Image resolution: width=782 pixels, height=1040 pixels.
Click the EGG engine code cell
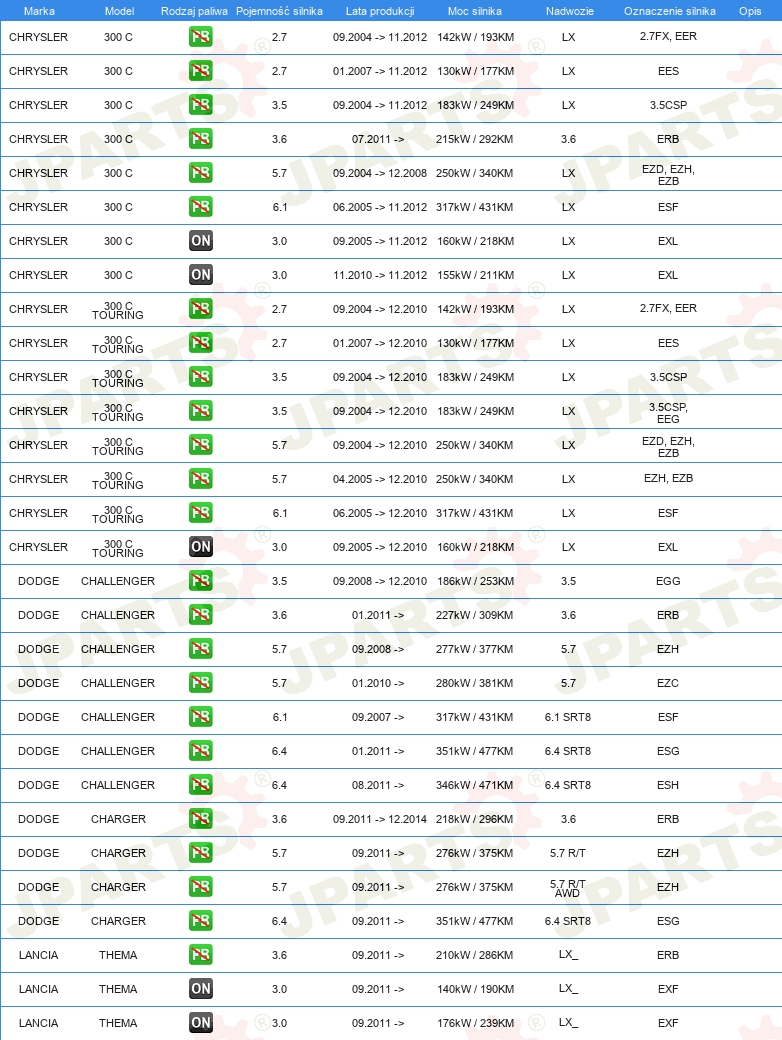click(x=668, y=581)
